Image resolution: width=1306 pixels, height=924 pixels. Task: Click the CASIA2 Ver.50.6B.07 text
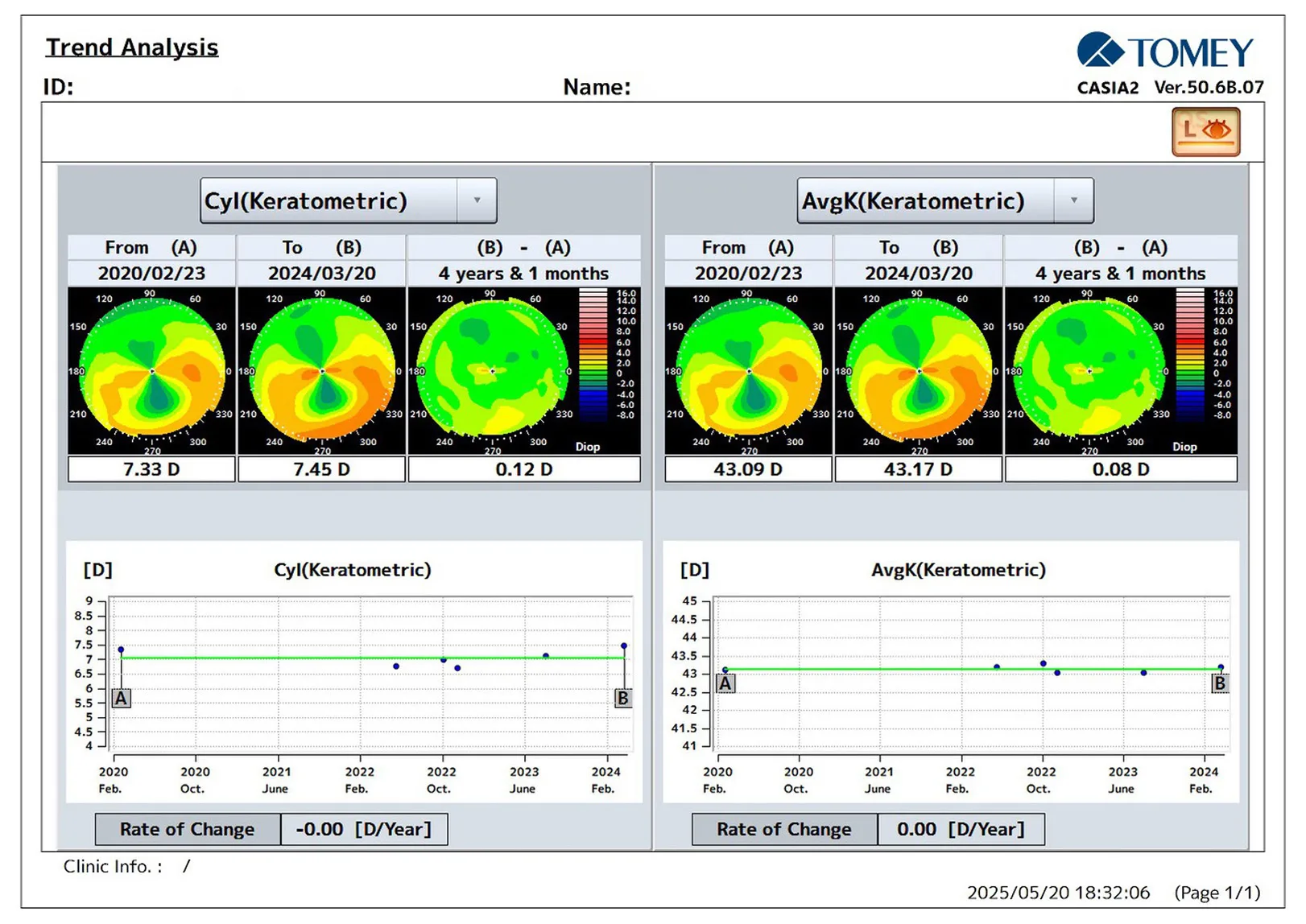(x=1171, y=87)
